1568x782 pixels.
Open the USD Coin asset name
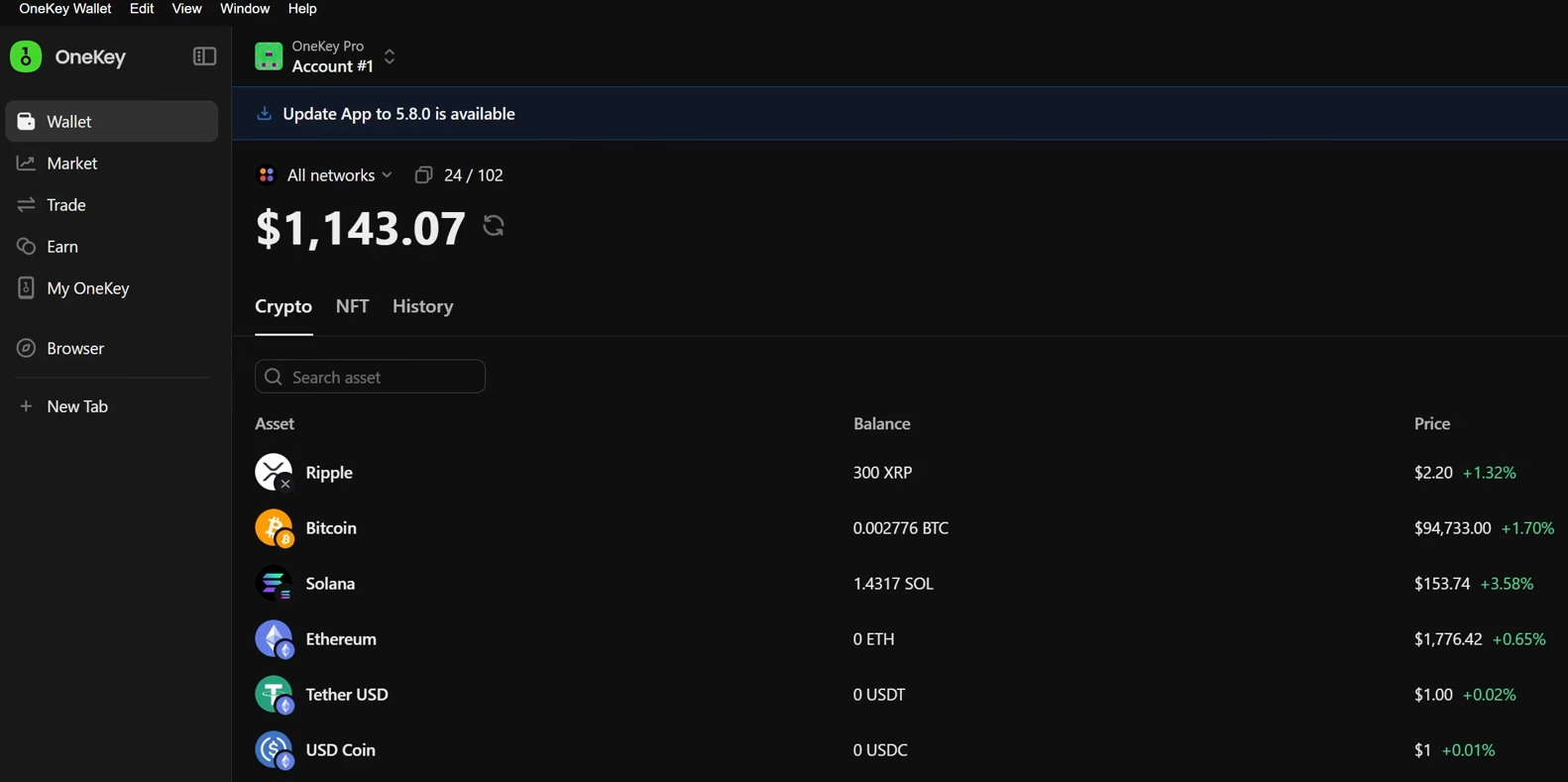(x=341, y=750)
